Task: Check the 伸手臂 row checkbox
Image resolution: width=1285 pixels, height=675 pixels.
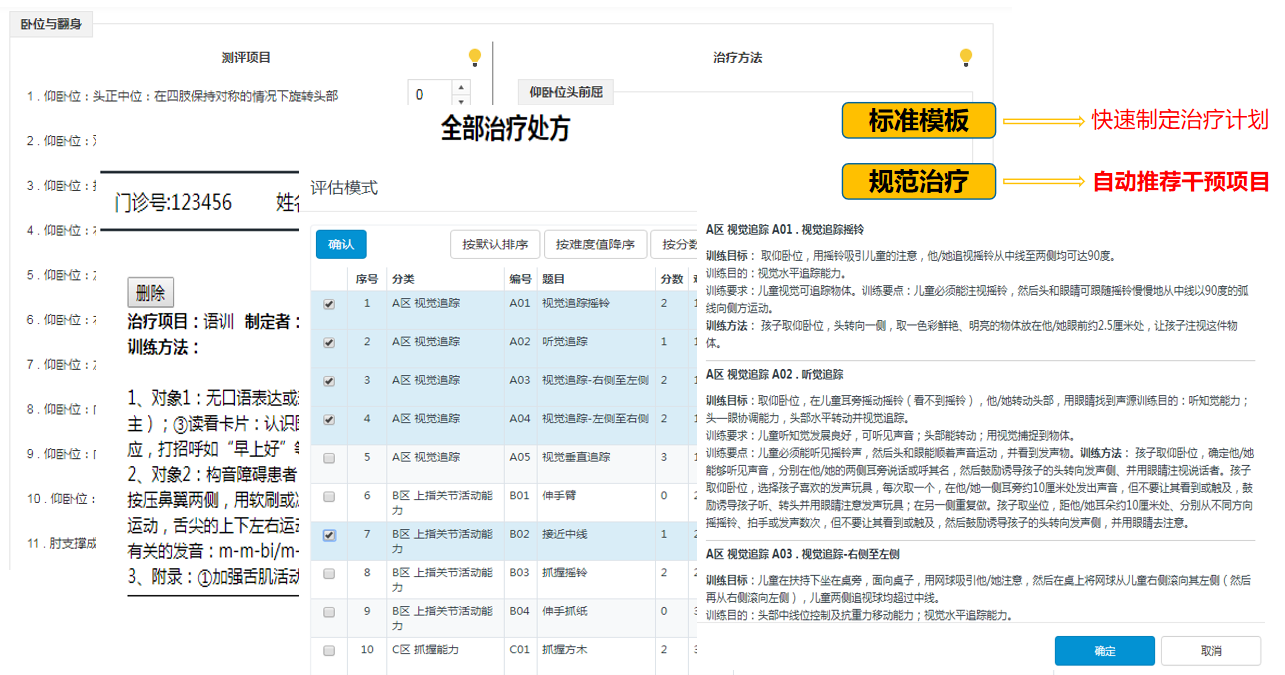Action: coord(329,496)
